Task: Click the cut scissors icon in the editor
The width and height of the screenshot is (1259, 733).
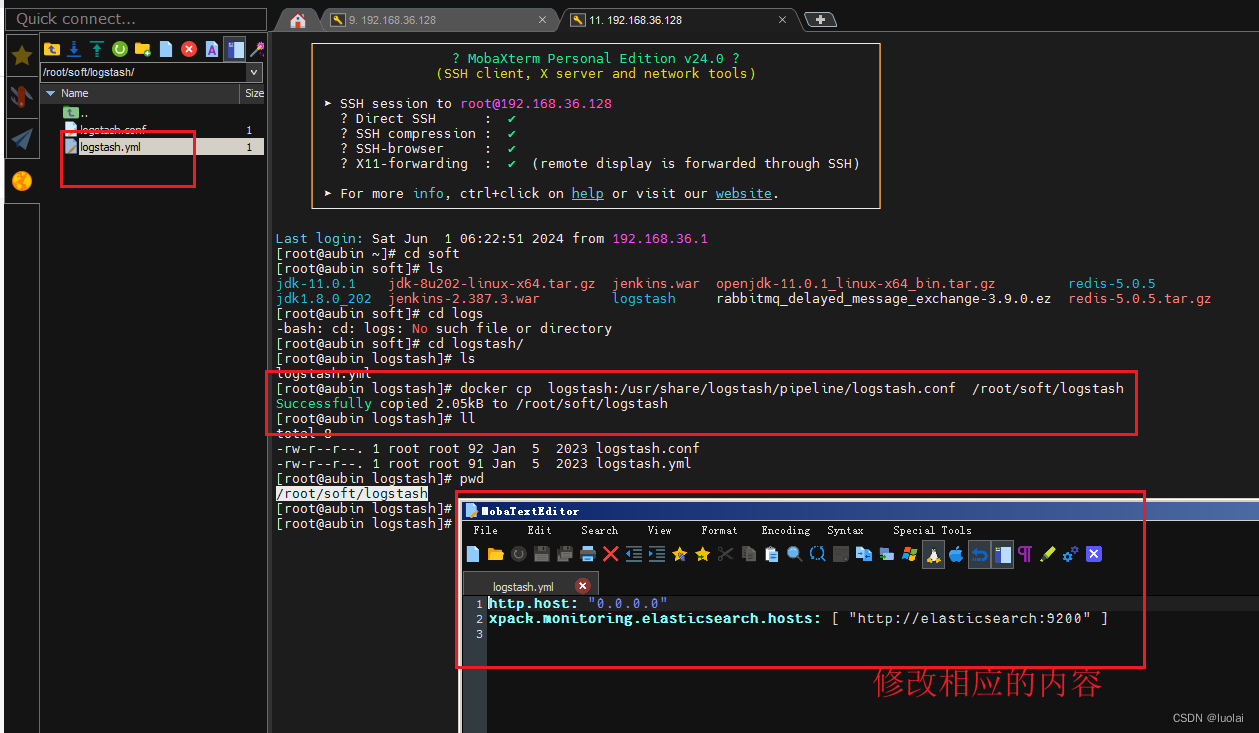Action: point(725,554)
